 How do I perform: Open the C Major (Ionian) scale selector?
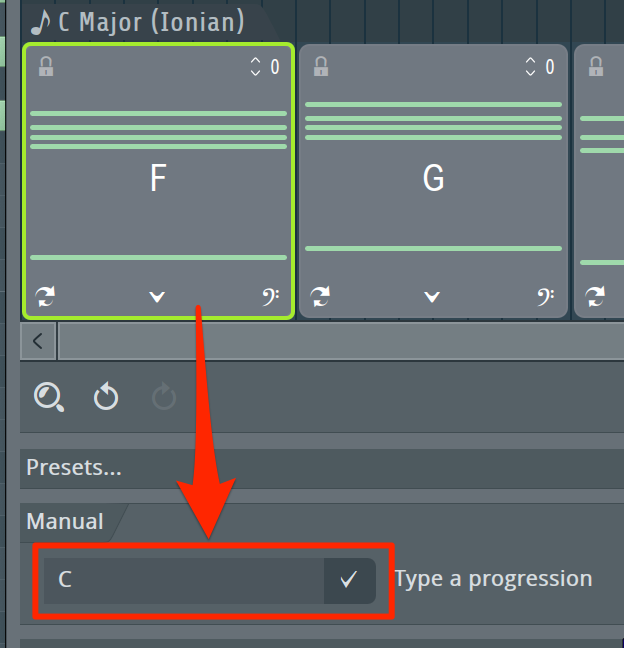(138, 22)
